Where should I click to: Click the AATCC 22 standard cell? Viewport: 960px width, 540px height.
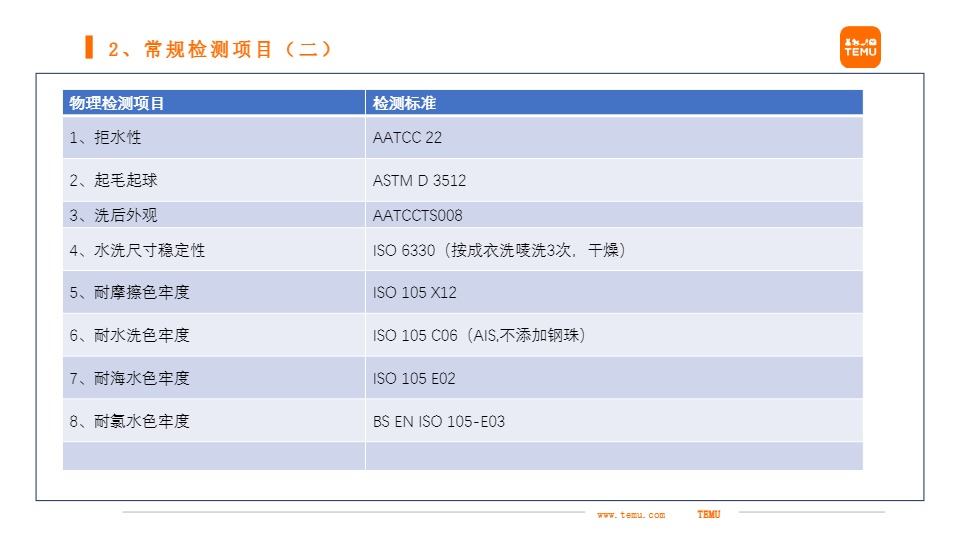click(x=407, y=138)
